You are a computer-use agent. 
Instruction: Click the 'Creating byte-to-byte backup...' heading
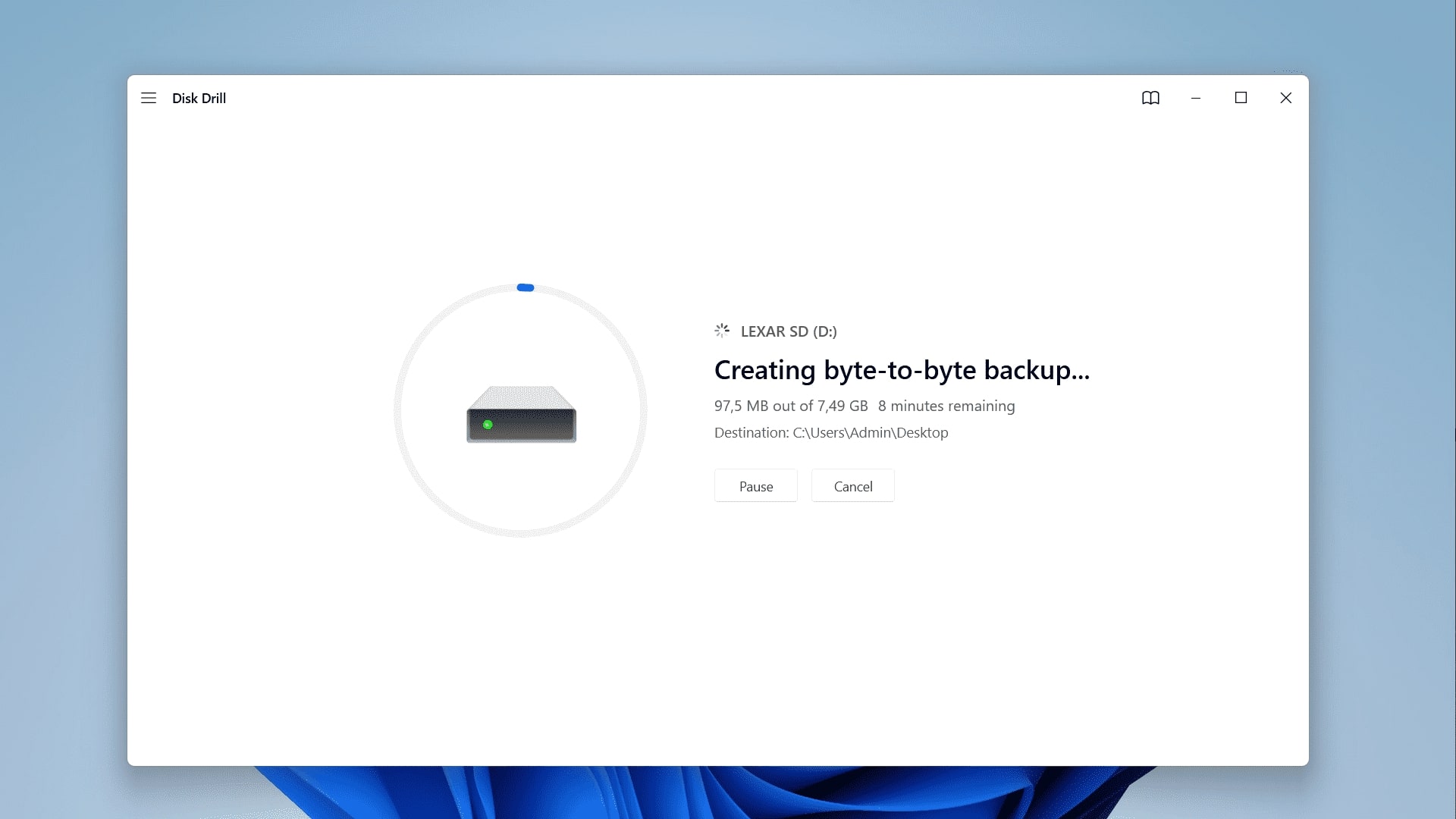point(902,370)
